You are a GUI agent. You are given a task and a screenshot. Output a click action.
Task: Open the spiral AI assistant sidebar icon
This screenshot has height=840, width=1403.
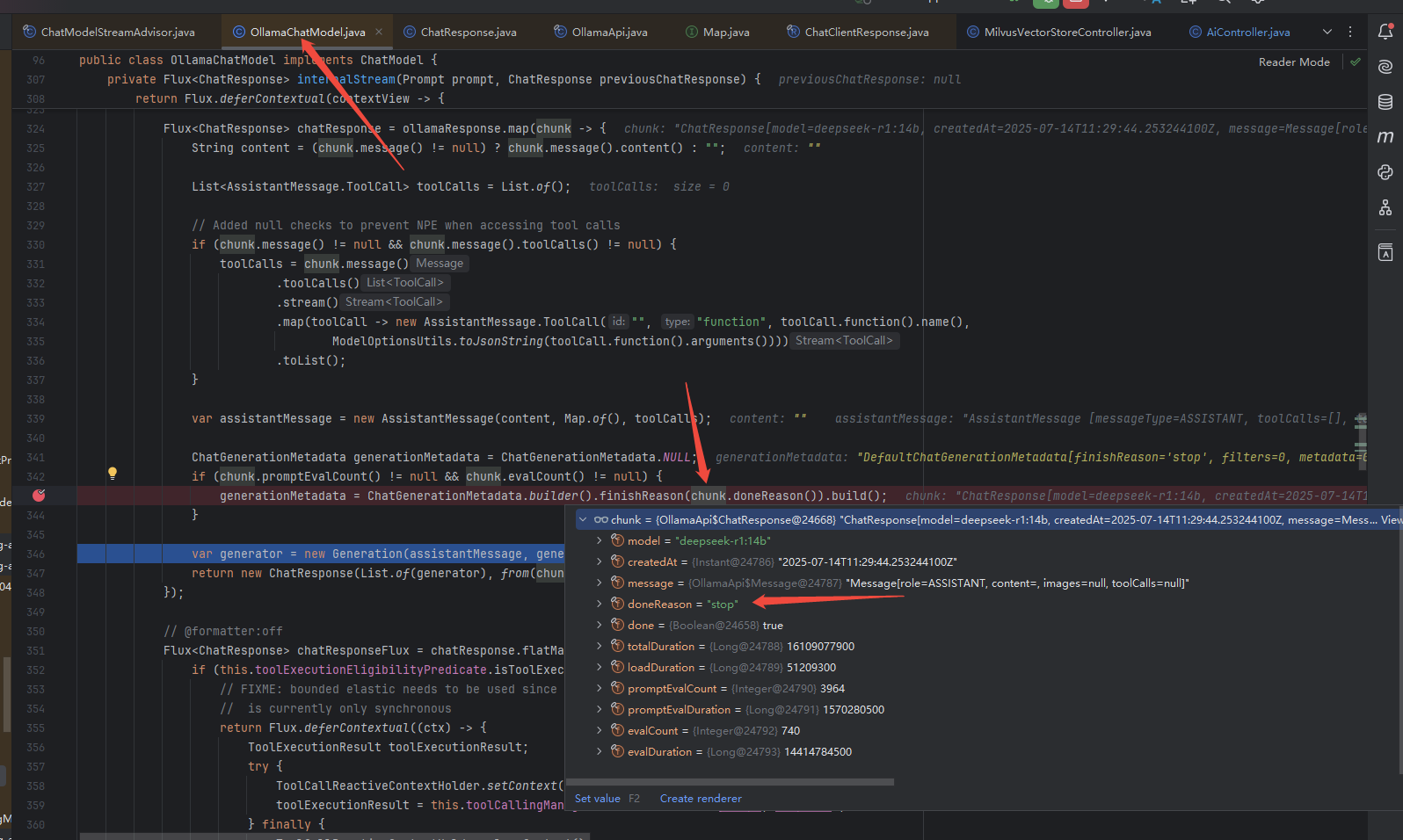[1385, 67]
